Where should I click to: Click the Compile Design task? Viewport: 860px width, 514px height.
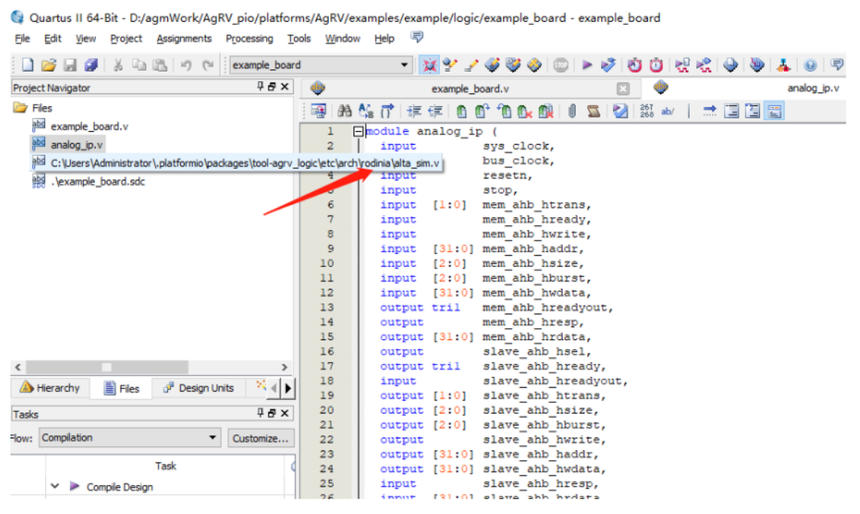click(x=119, y=487)
